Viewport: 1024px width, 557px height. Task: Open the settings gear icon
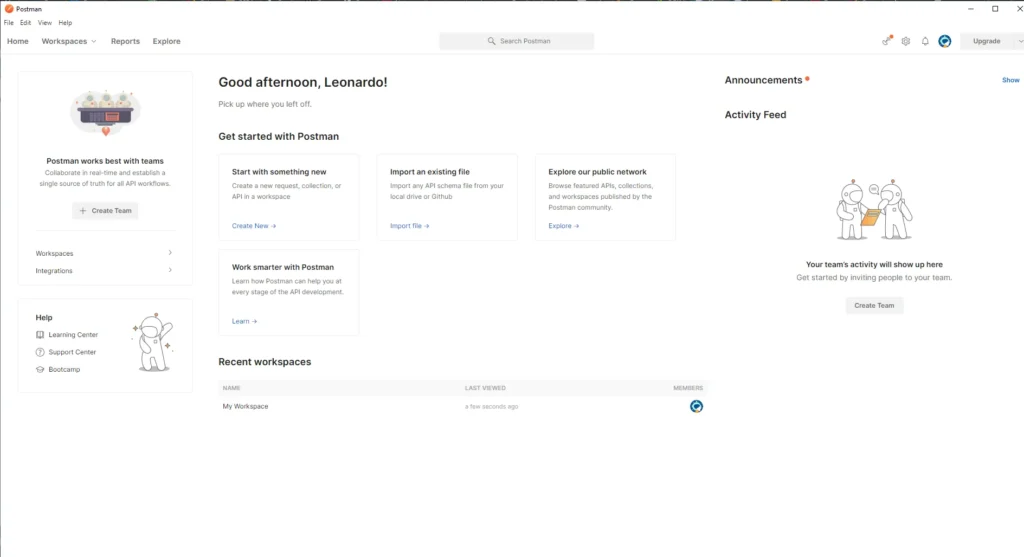[906, 41]
